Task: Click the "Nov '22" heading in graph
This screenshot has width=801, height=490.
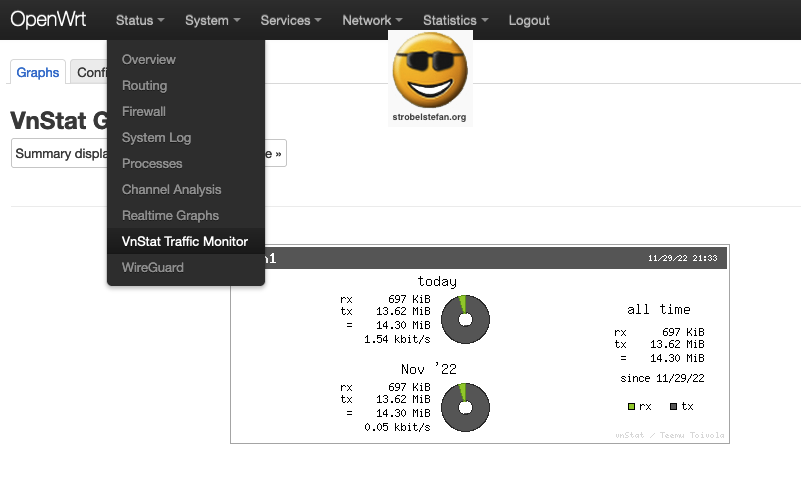Action: 429,369
